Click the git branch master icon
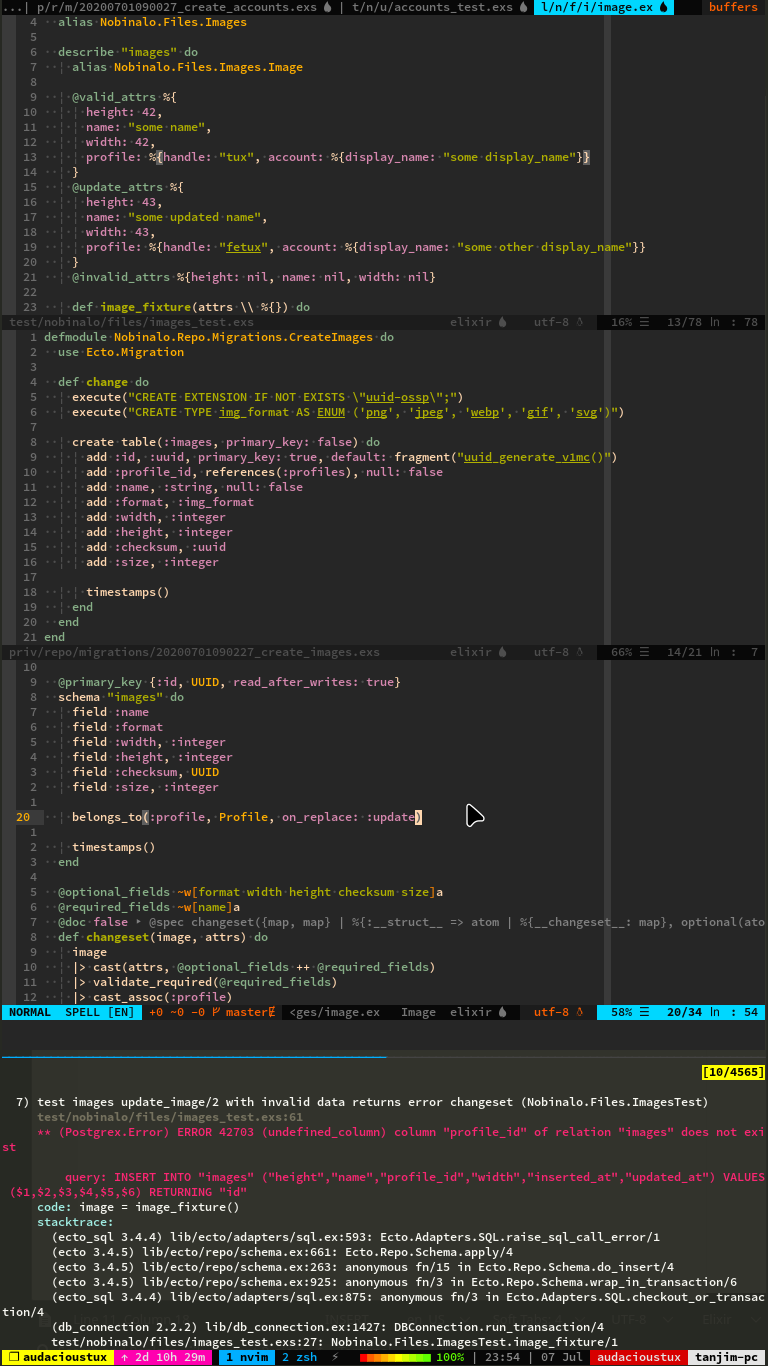 (216, 1012)
